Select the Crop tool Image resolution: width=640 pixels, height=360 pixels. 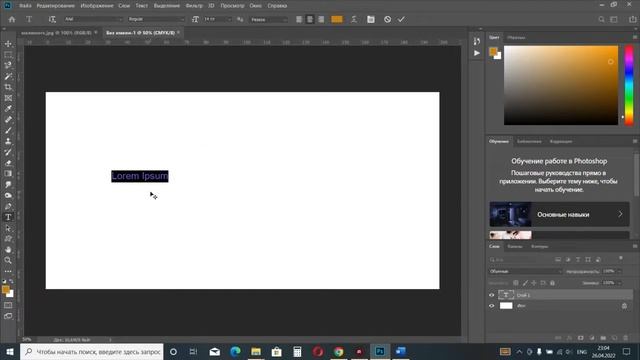[x=8, y=87]
